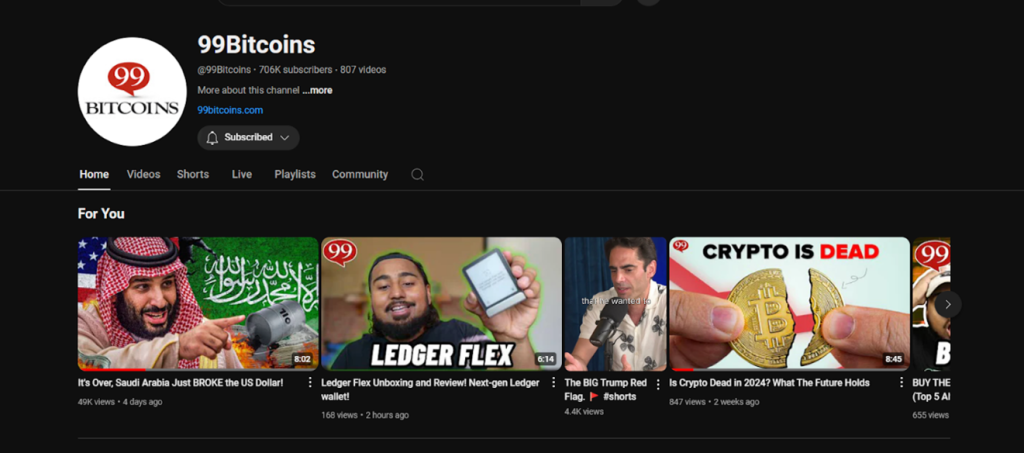1024x453 pixels.
Task: Go to the Playlists tab
Action: [295, 174]
